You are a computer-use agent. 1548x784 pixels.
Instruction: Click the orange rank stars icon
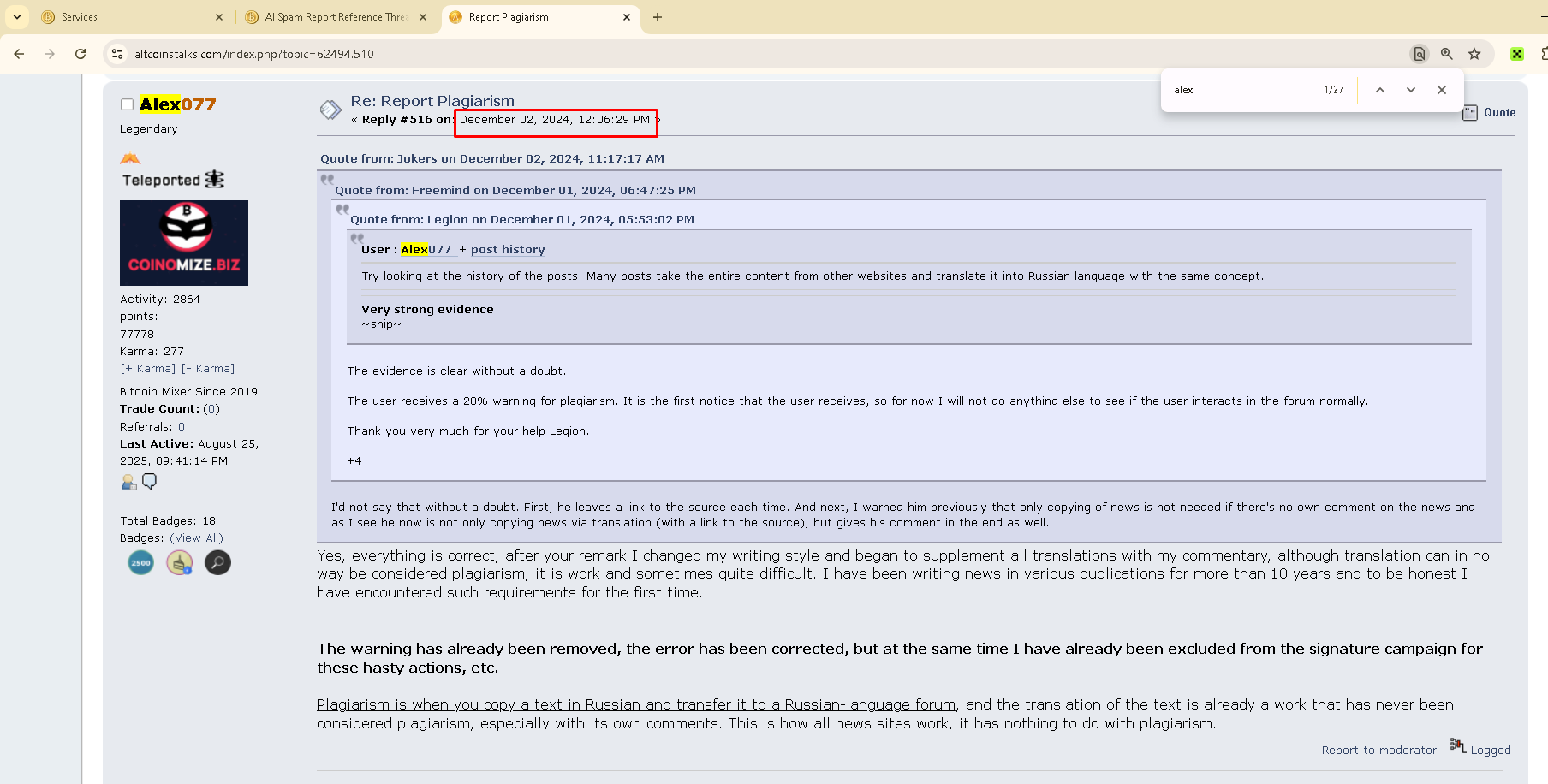coord(130,158)
